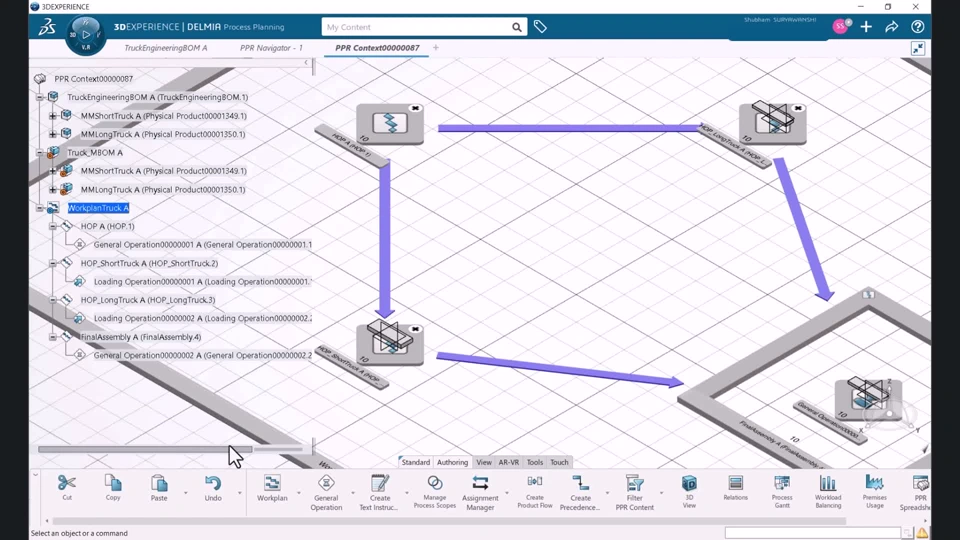Expand MMShortTruck A under TruckEngineeringBOM
This screenshot has width=960, height=540.
tap(53, 116)
